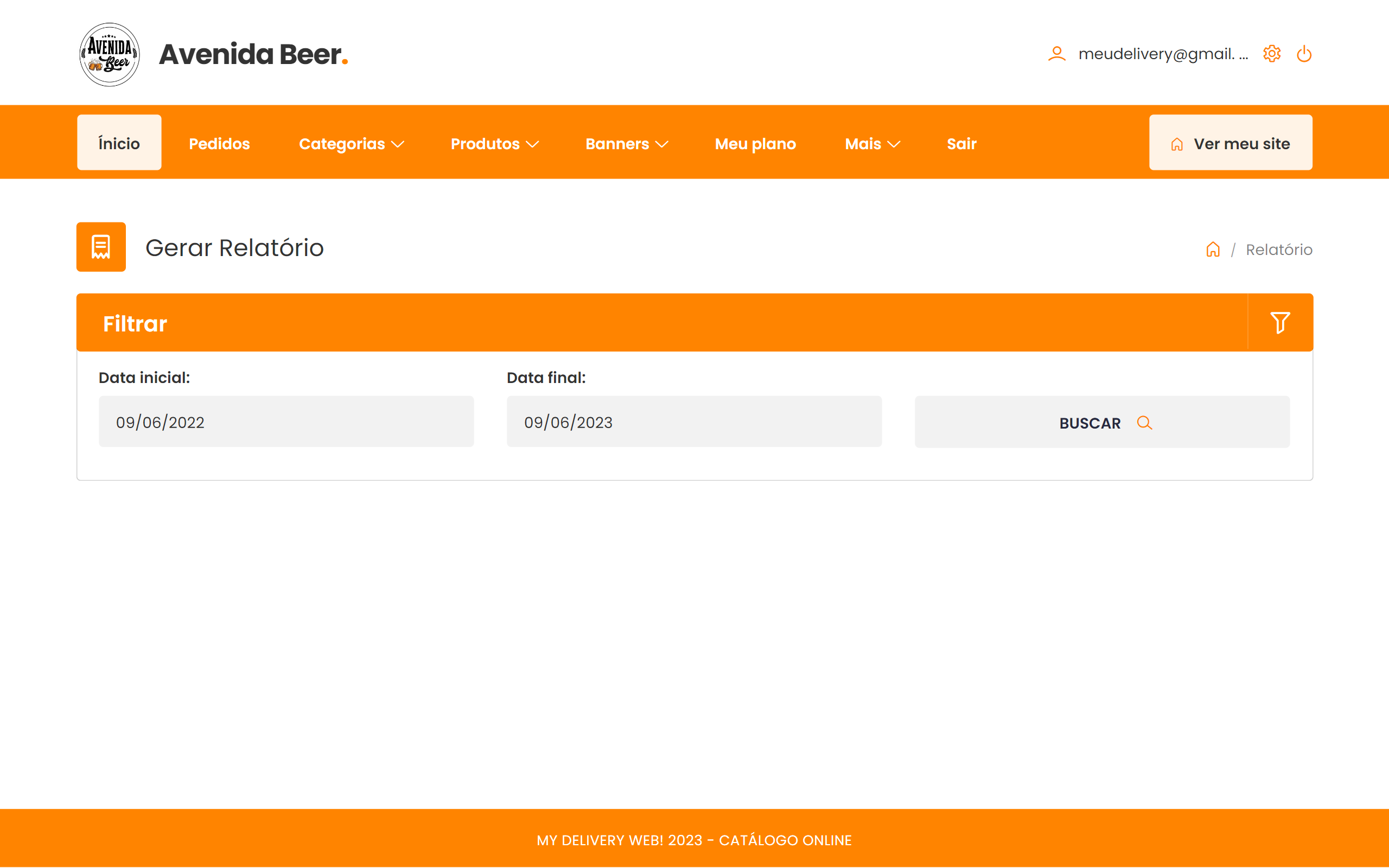Expand the Produtos dropdown menu
Image resolution: width=1389 pixels, height=868 pixels.
click(x=494, y=144)
